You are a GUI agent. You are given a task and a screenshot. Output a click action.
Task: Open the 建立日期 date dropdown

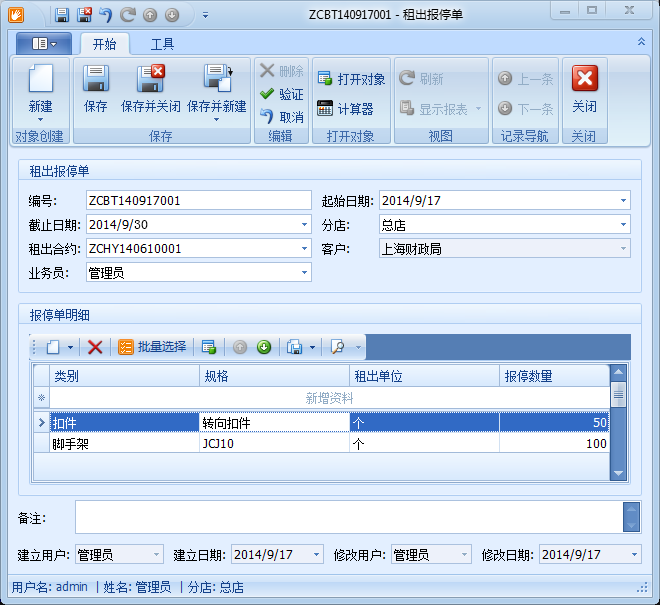click(316, 554)
